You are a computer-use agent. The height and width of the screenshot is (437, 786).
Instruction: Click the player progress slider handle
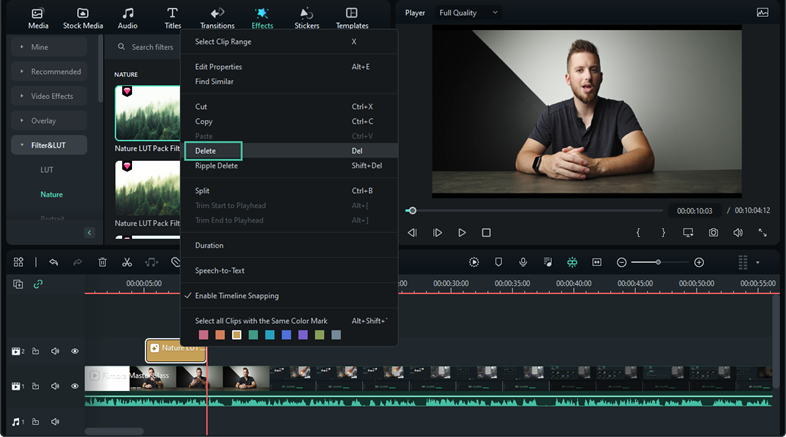coord(412,210)
